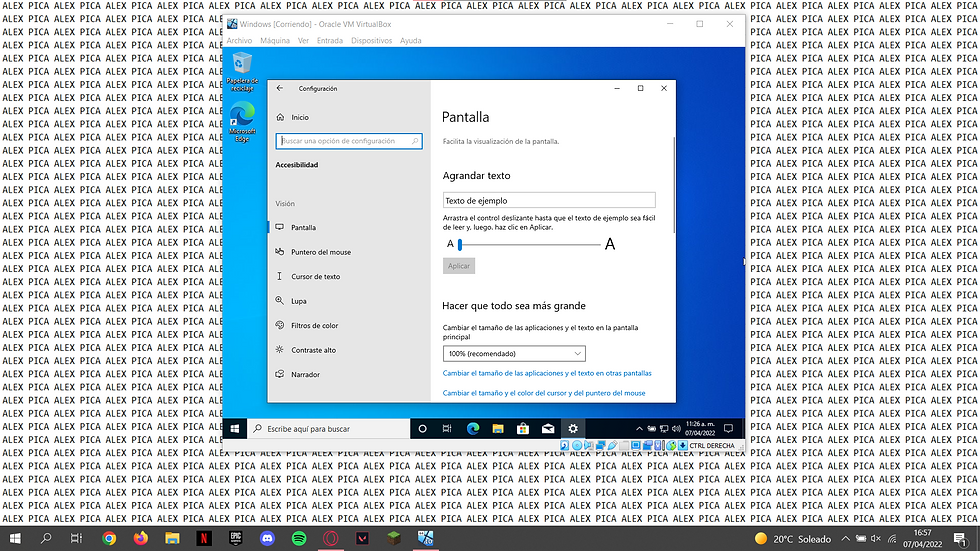Open VirtualBox Ver menu
The width and height of the screenshot is (980, 551).
[303, 41]
